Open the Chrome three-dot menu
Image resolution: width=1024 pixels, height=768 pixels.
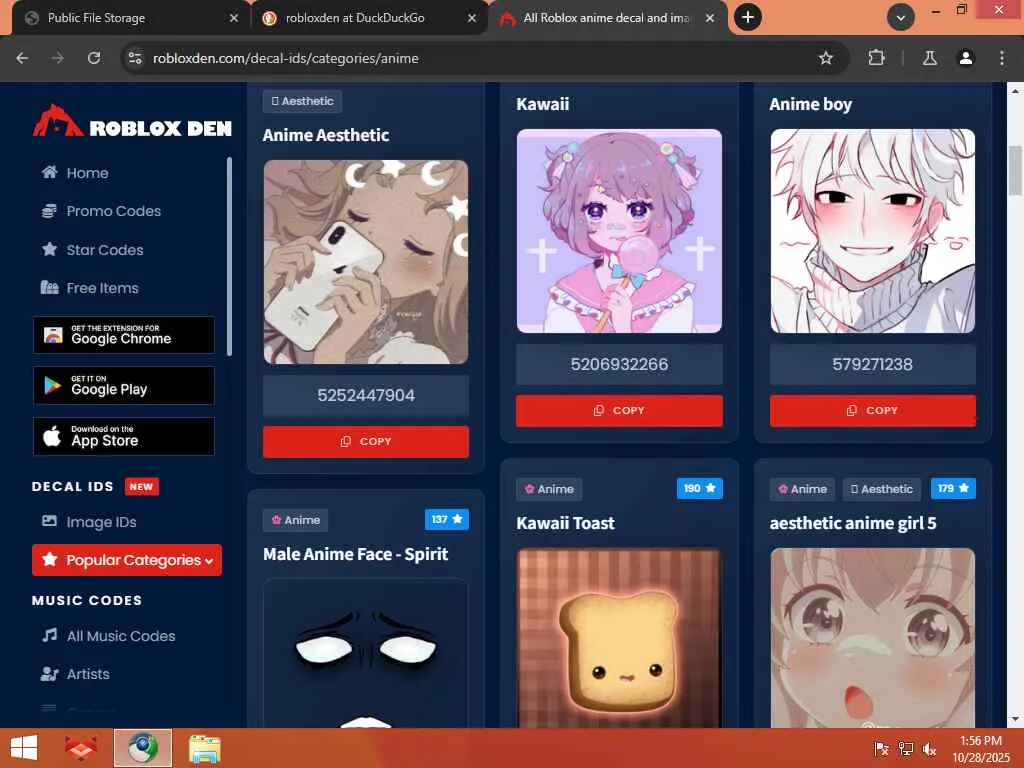click(1002, 58)
